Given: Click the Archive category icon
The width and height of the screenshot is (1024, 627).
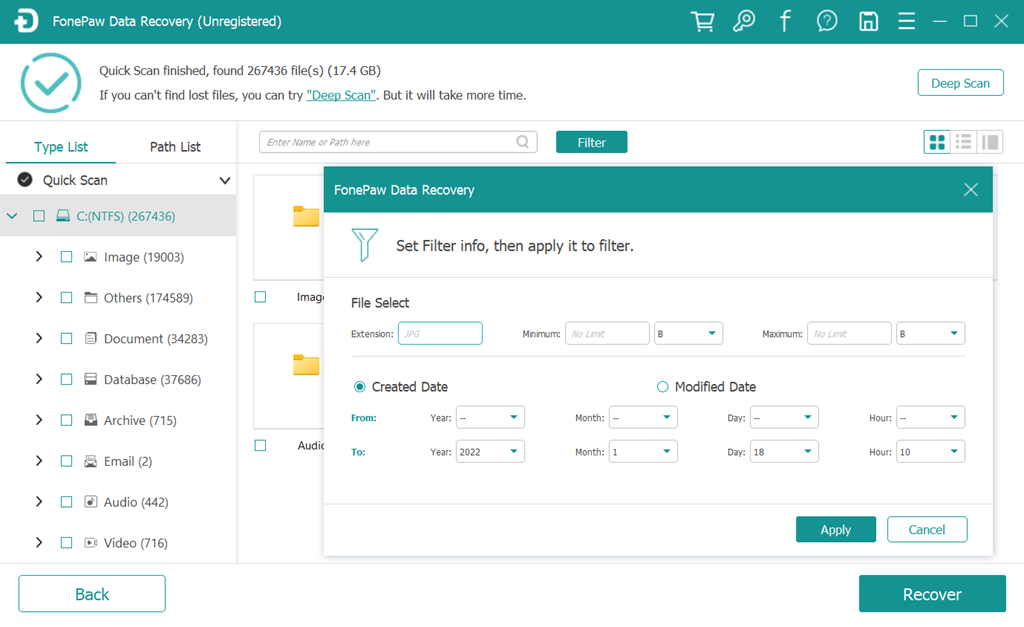Looking at the screenshot, I should click(91, 420).
